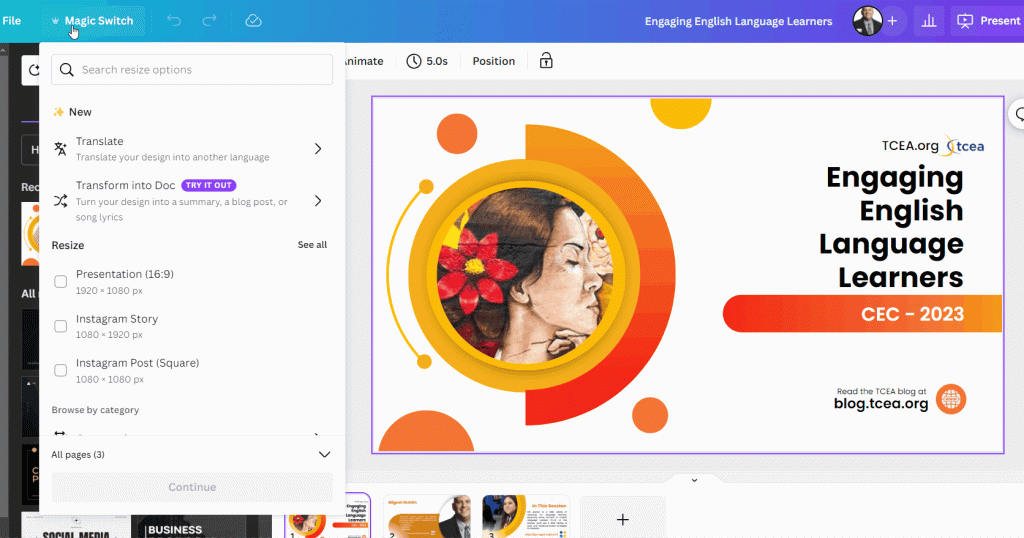Open the File menu
Viewport: 1024px width, 538px height.
point(12,21)
